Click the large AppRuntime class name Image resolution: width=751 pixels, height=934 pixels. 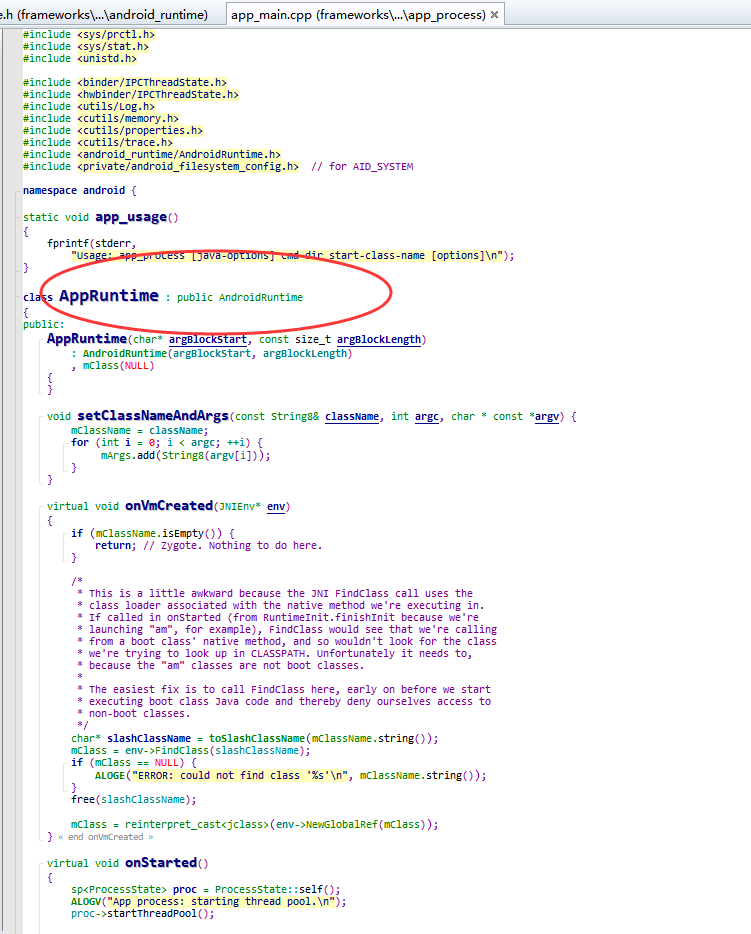point(109,295)
